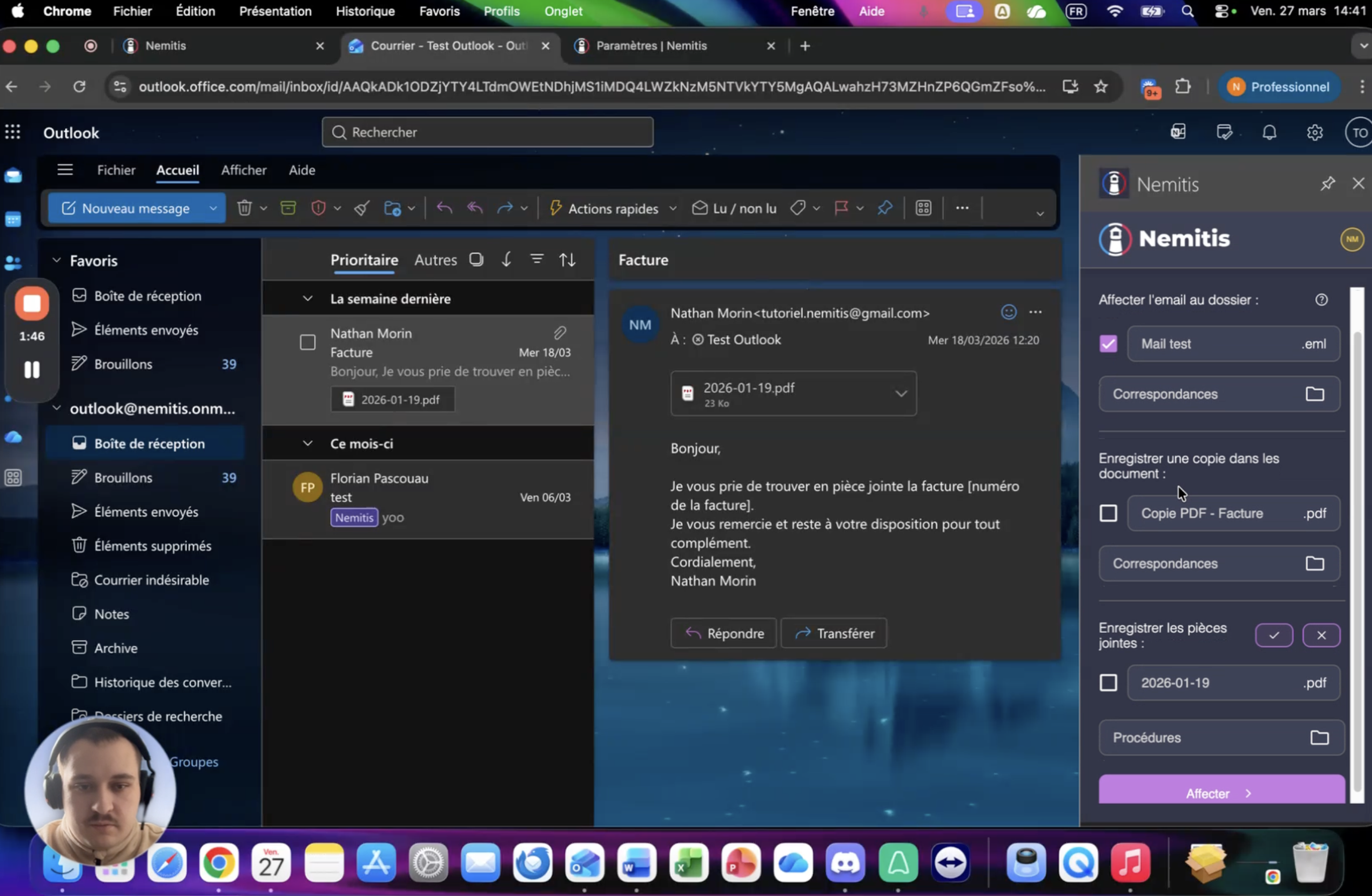Click the Répondre undo-style reply icon
This screenshot has width=1372, height=896.
tap(444, 208)
